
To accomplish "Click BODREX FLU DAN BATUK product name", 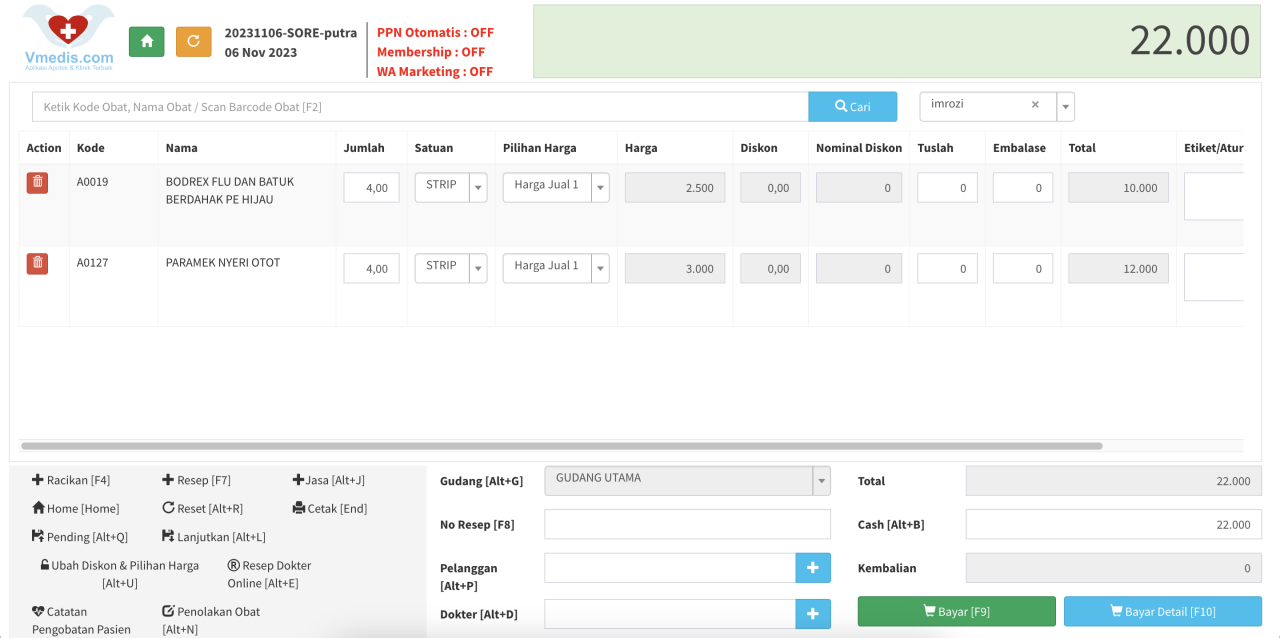I will 230,191.
